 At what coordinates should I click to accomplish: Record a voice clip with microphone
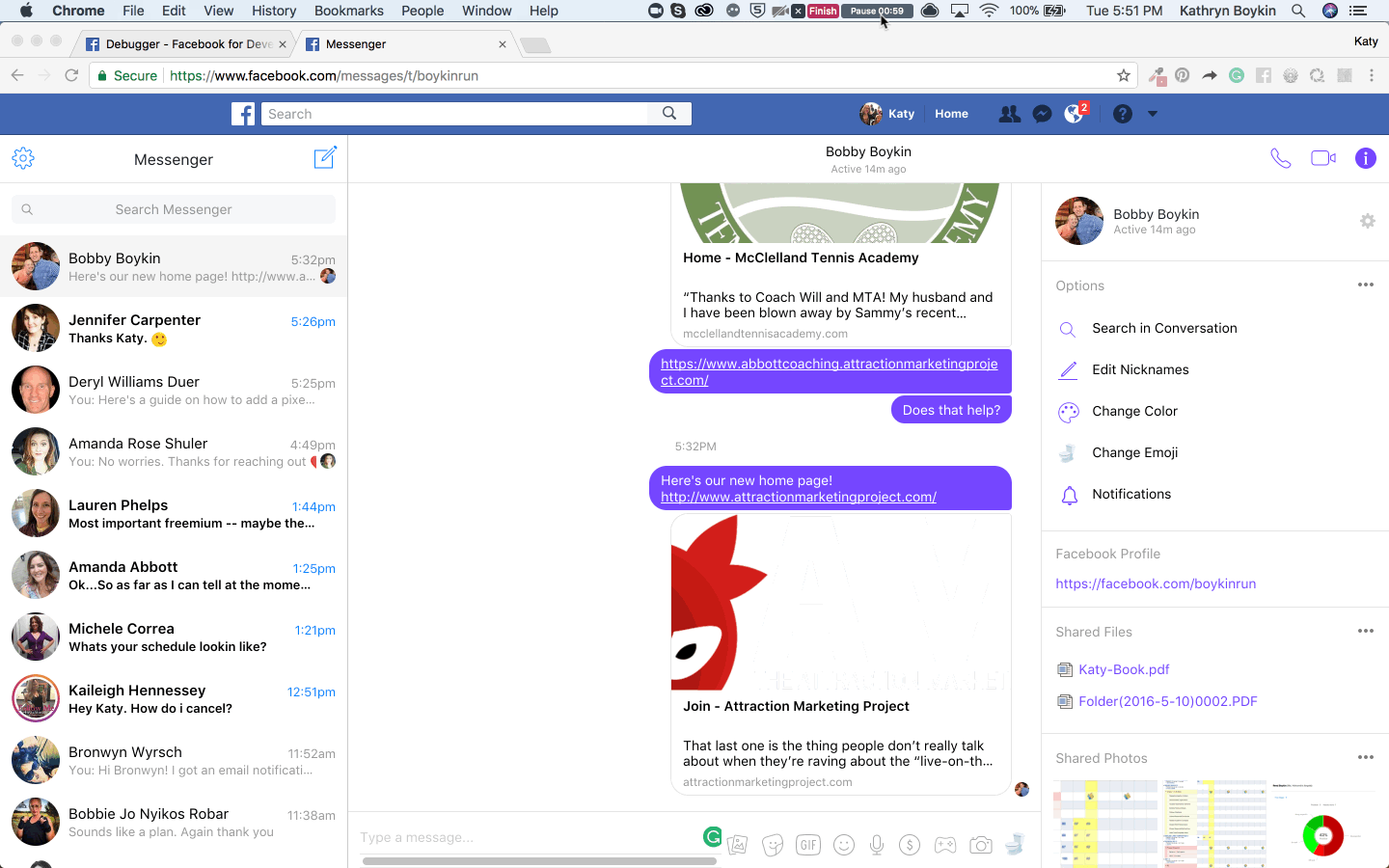(x=877, y=845)
